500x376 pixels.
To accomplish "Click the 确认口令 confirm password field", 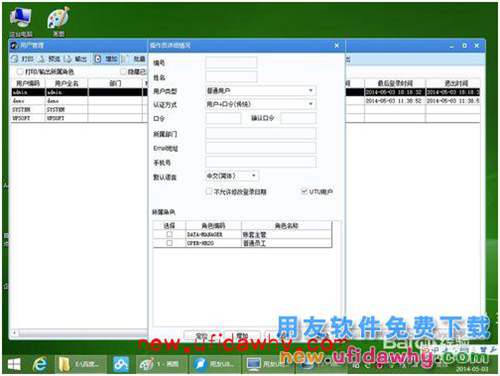I will (298, 118).
